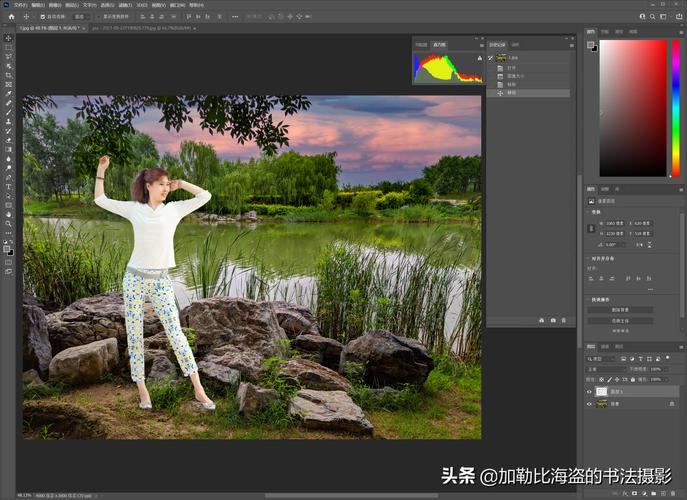This screenshot has width=687, height=500.
Task: Change screen mode icon at toolbar bottom
Action: [x=8, y=272]
